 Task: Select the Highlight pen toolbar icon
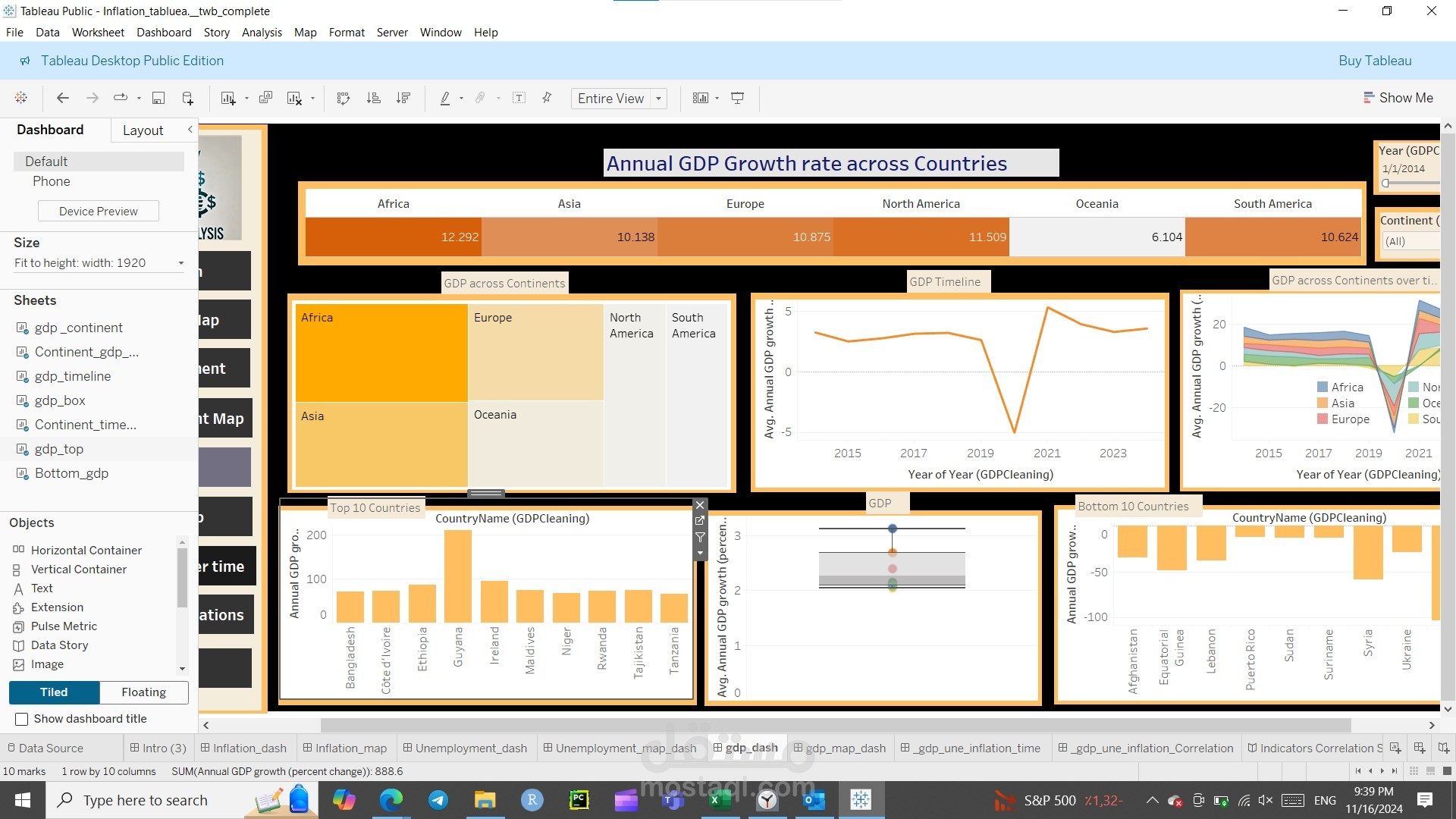pos(447,98)
